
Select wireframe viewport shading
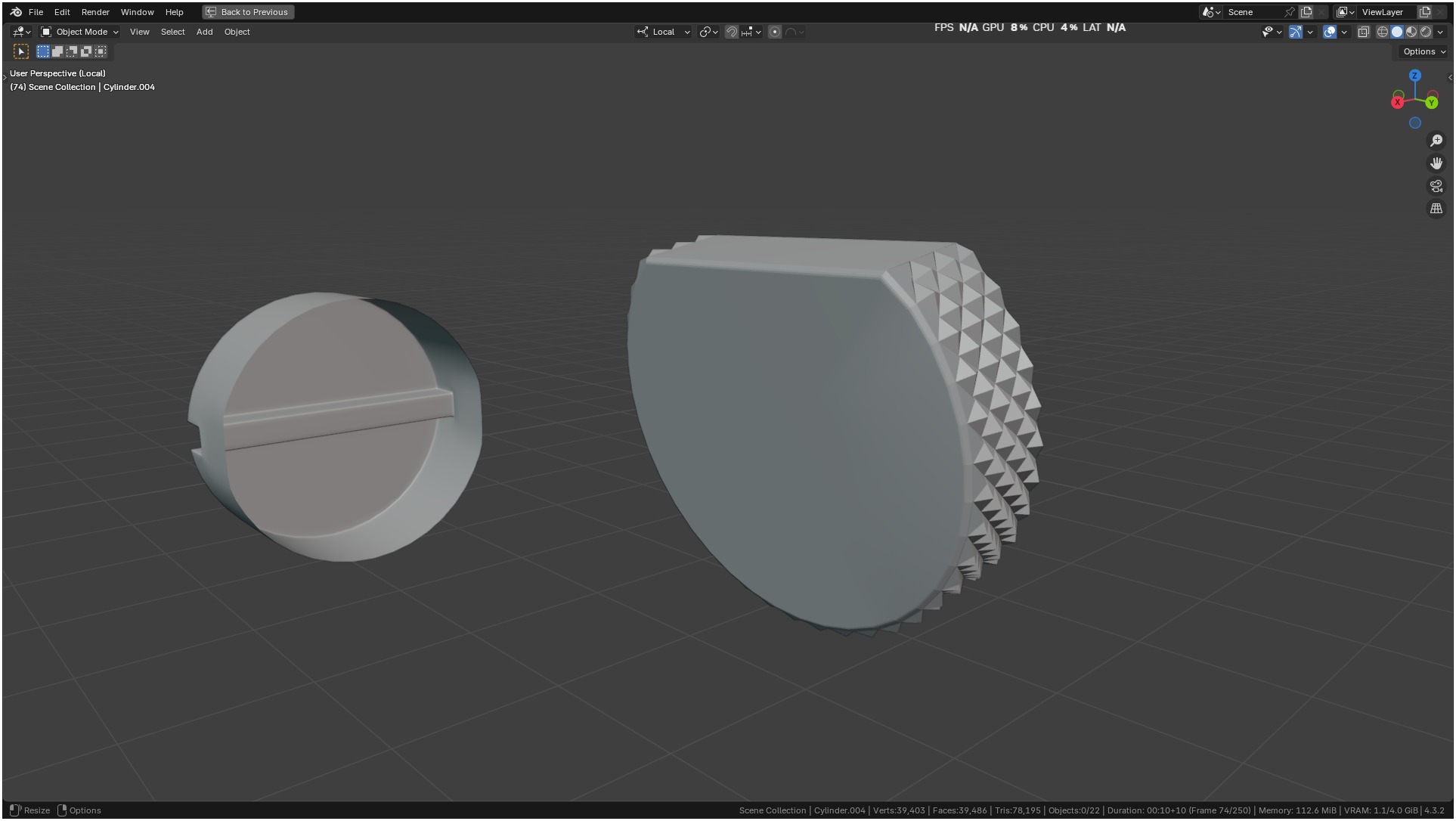tap(1382, 32)
